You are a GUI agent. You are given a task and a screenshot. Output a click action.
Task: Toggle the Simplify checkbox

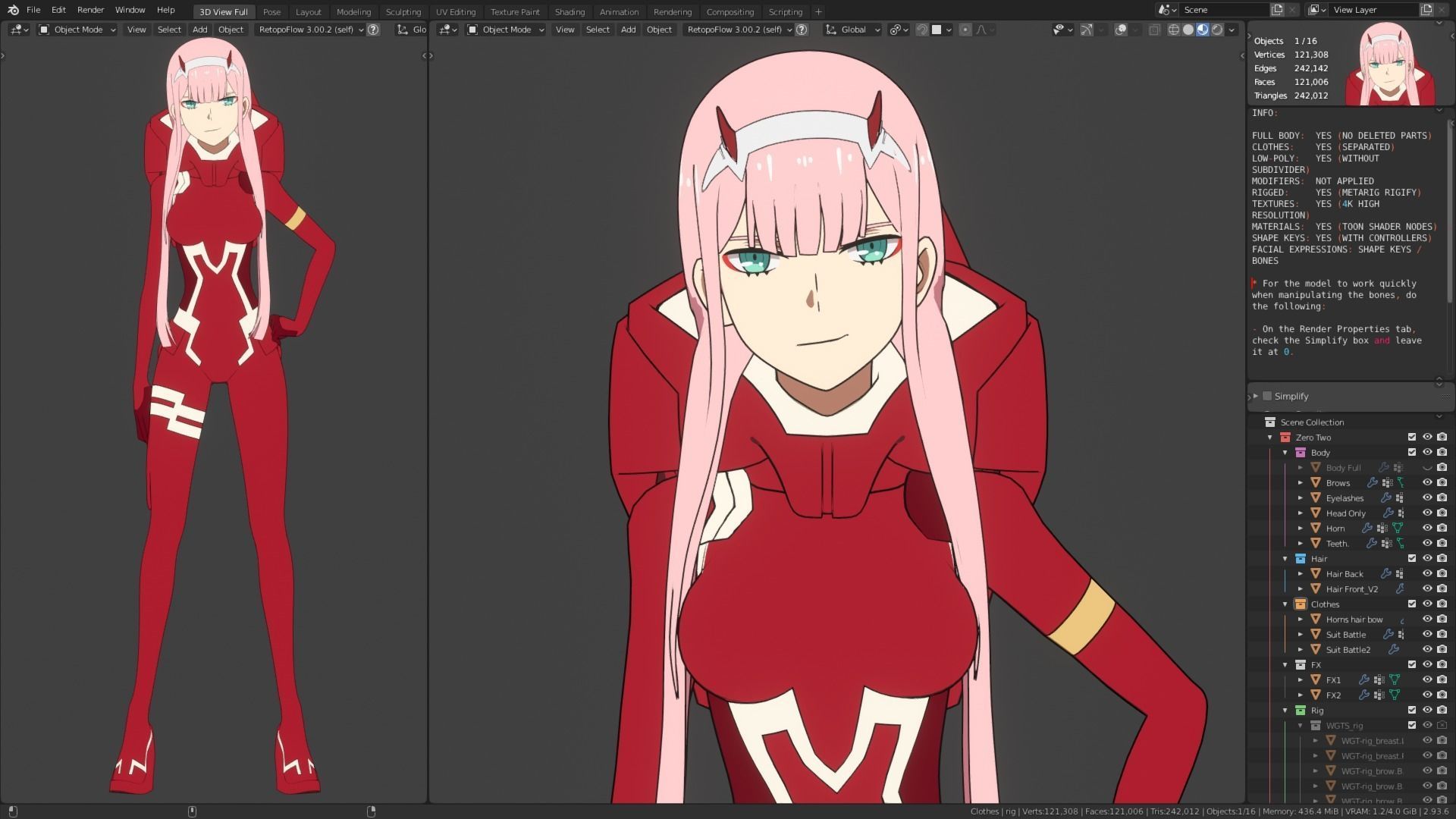click(1266, 396)
